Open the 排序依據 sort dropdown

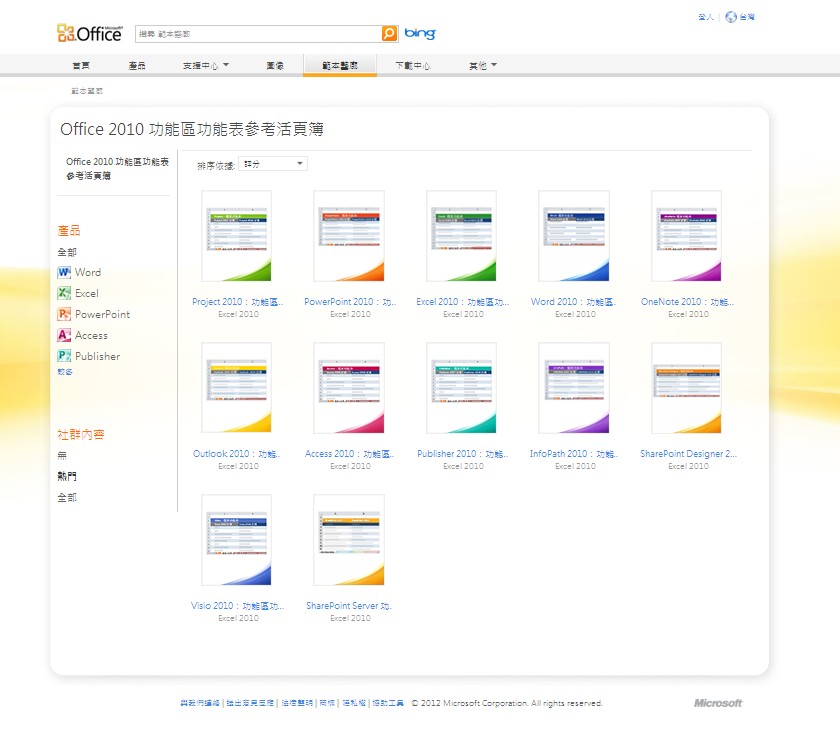coord(273,164)
